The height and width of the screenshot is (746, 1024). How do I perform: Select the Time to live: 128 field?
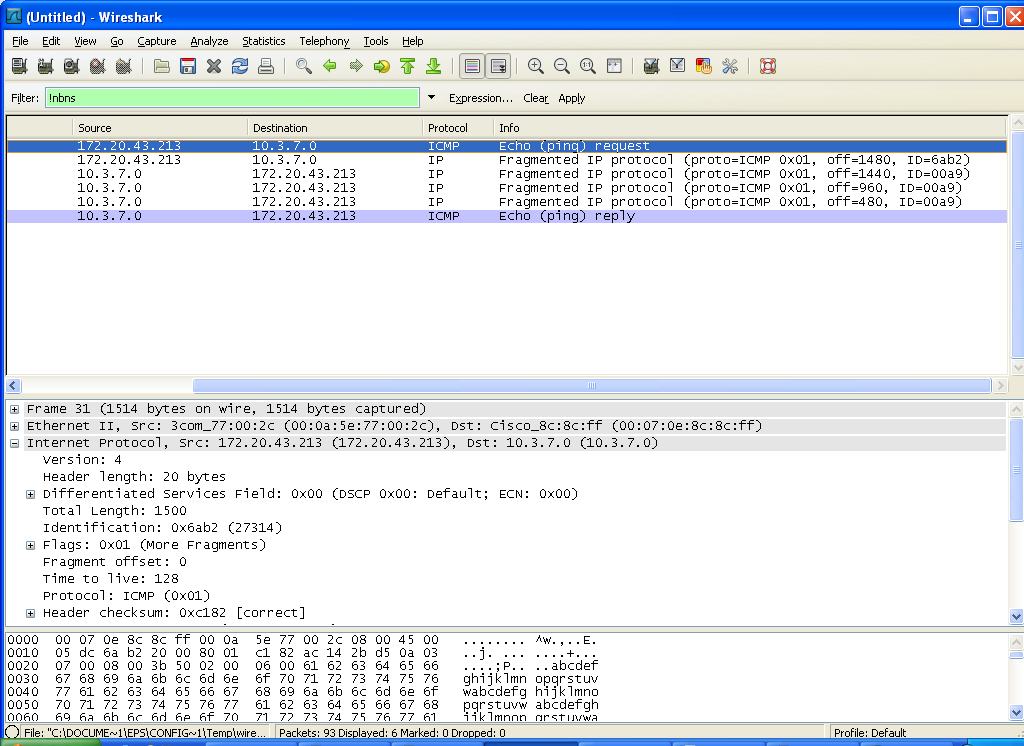(x=110, y=579)
